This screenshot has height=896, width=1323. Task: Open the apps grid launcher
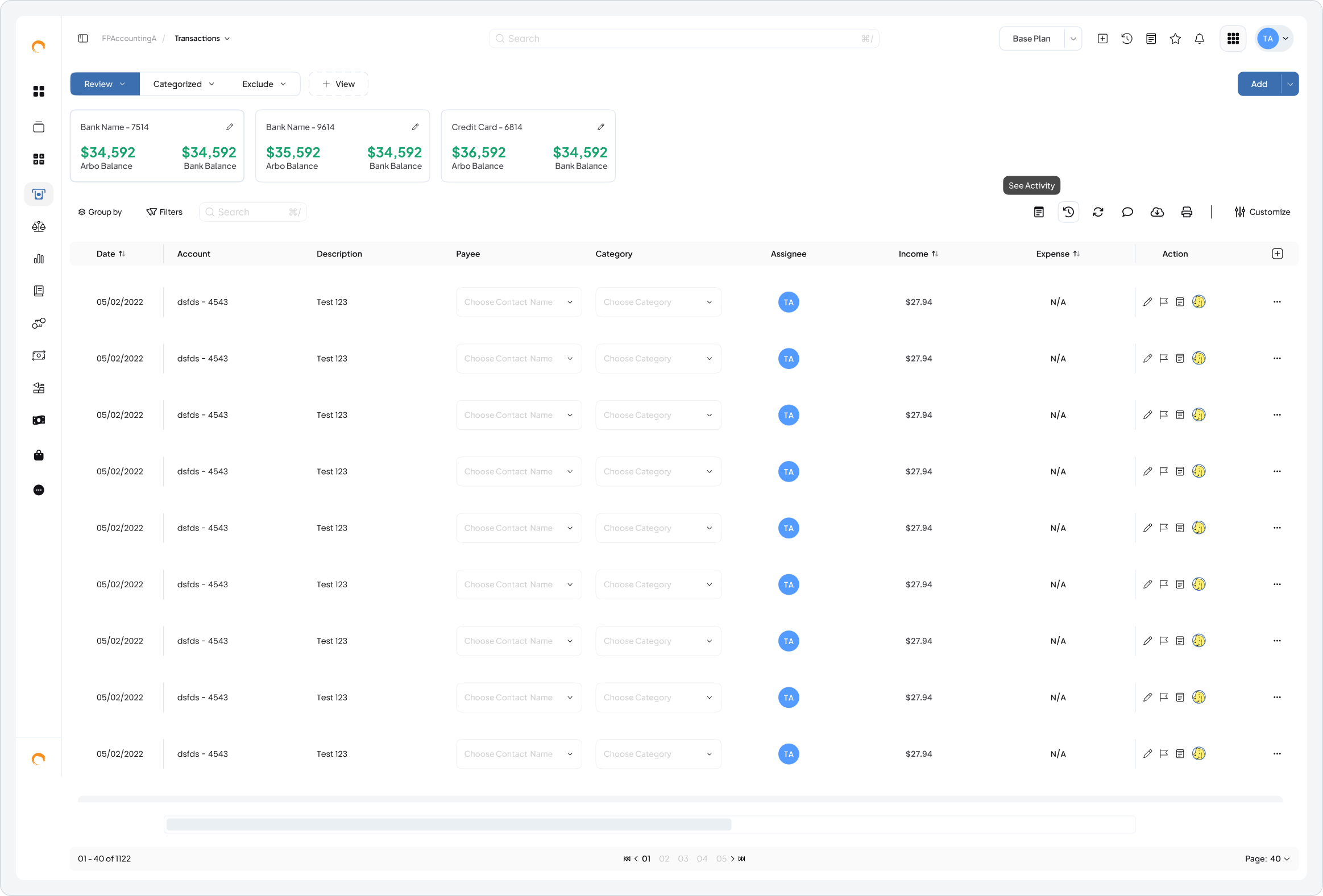pyautogui.click(x=1233, y=39)
